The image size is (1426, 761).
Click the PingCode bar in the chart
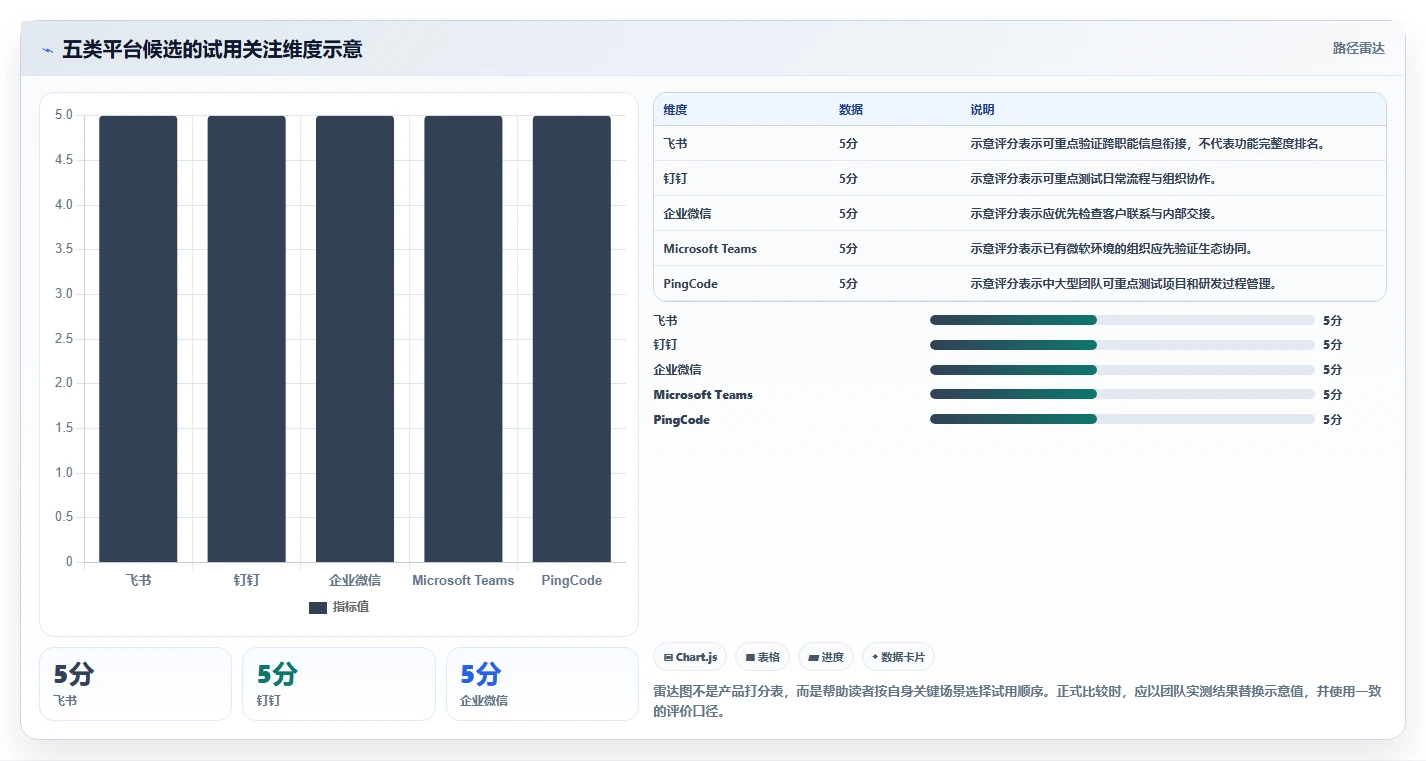571,339
